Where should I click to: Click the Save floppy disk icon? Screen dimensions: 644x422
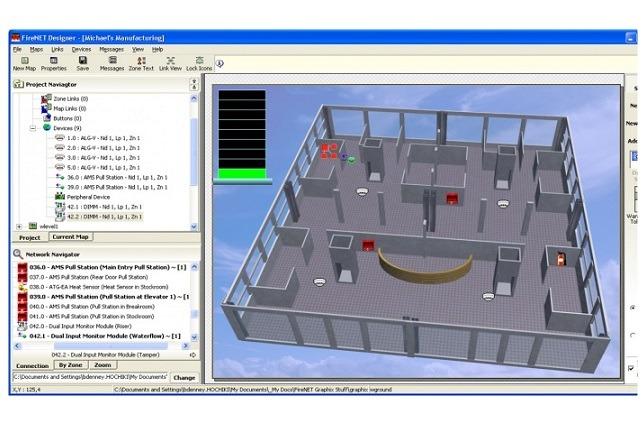[82, 63]
